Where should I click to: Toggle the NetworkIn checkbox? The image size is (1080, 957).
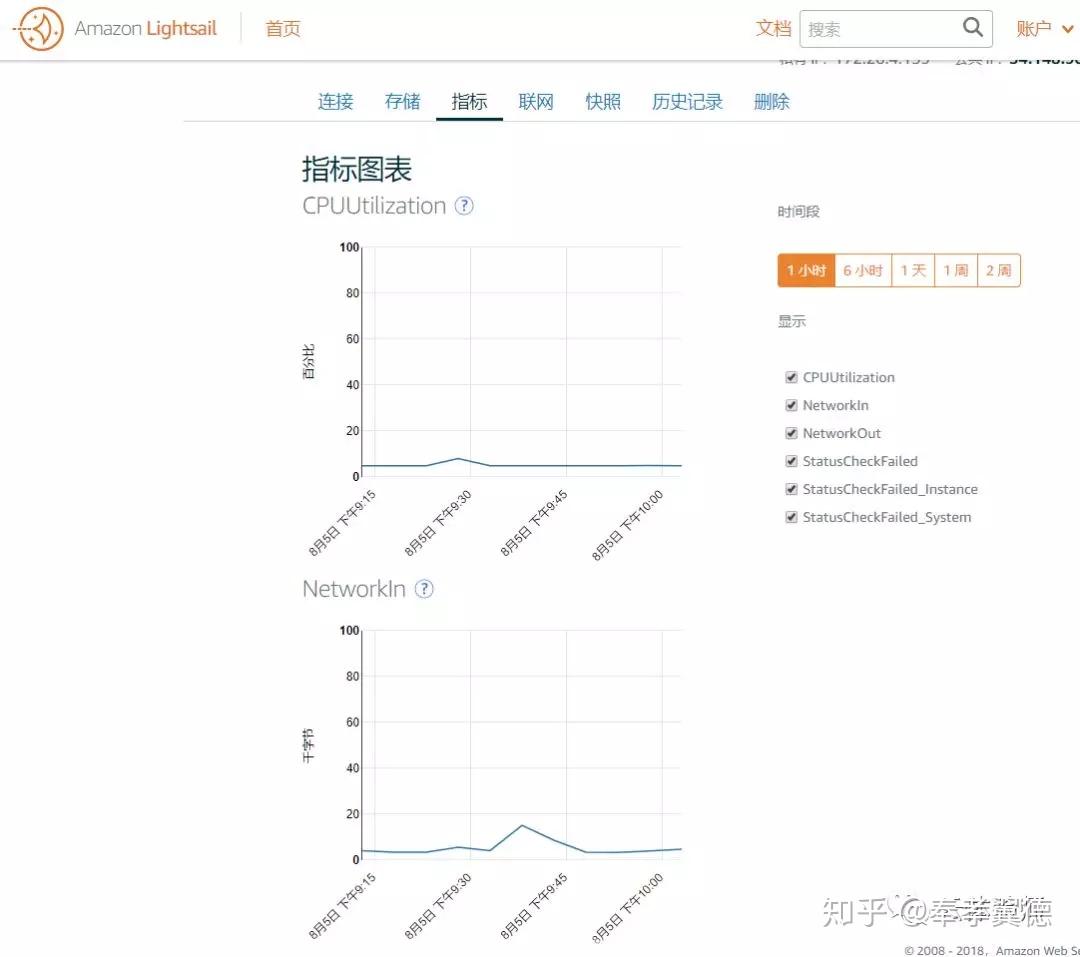click(791, 405)
